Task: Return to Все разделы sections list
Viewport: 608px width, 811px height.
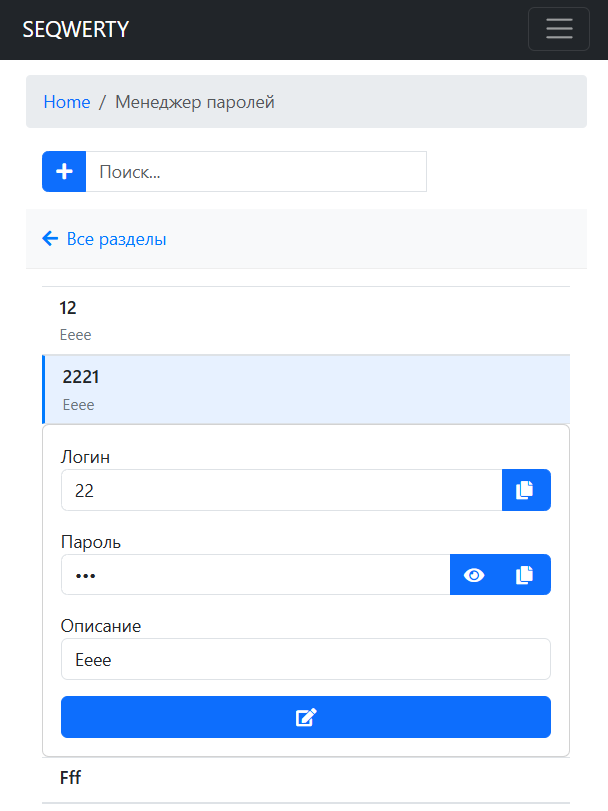Action: (116, 239)
